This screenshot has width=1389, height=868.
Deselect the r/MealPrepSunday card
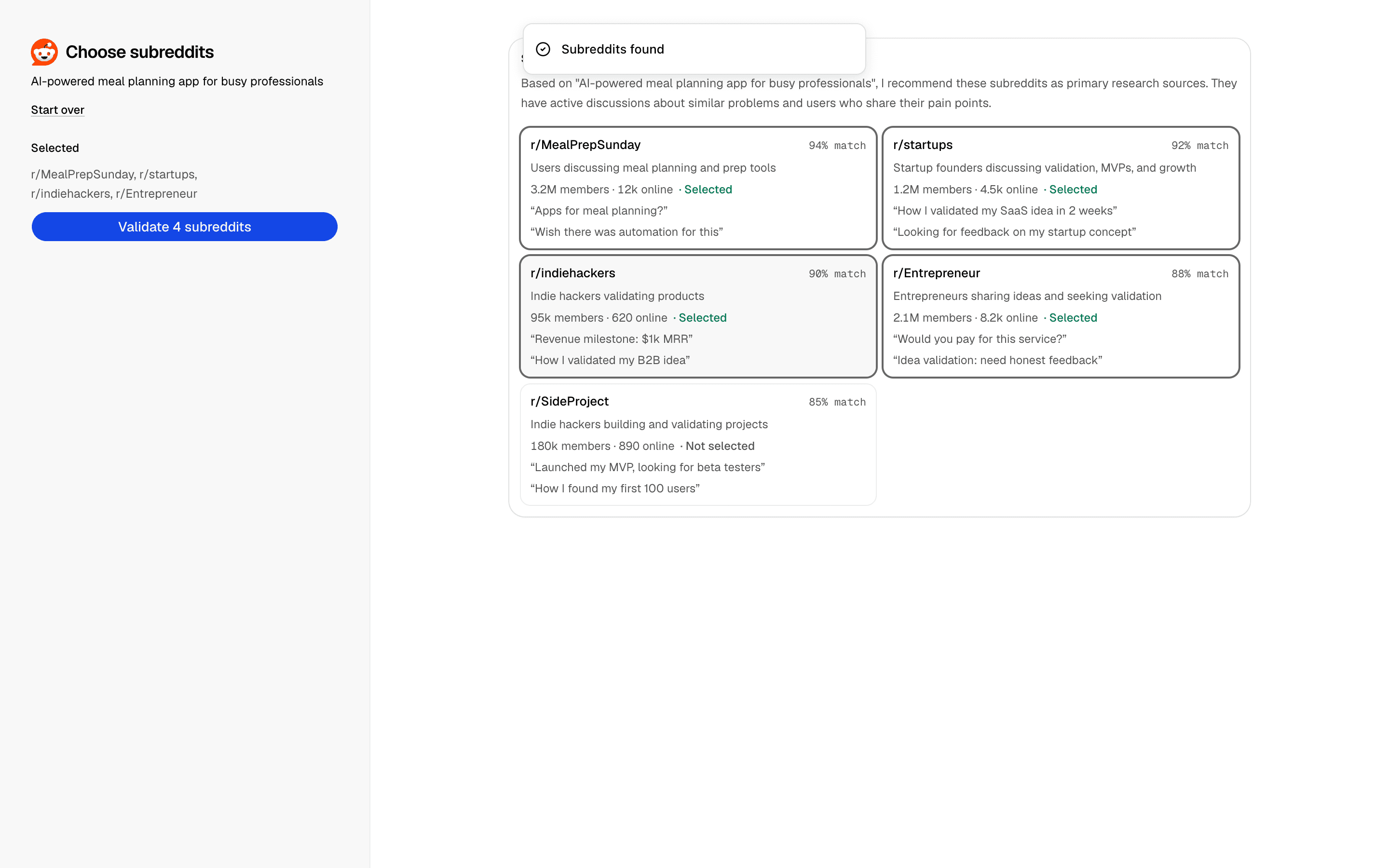click(698, 188)
